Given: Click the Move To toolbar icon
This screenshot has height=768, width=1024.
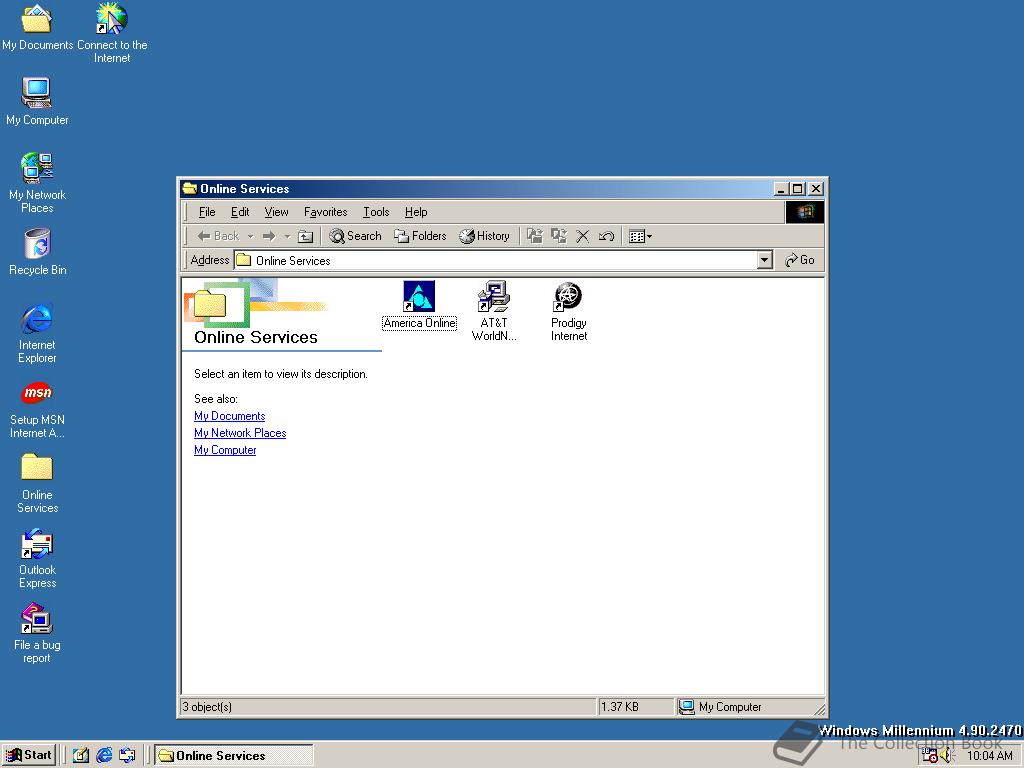Looking at the screenshot, I should 535,236.
